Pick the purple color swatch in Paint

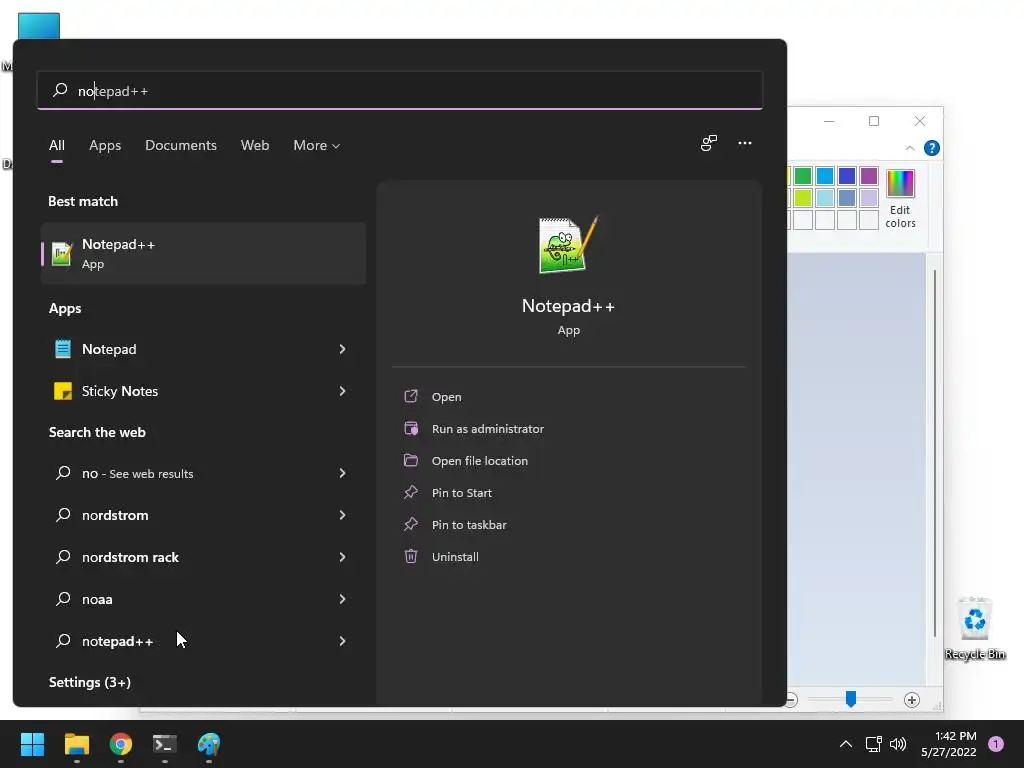869,176
